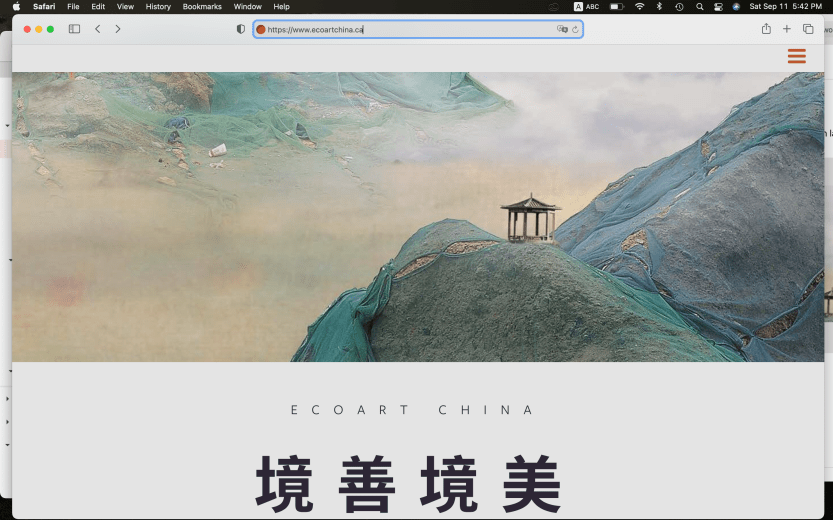Click the ECOART CHINA title text
Image resolution: width=833 pixels, height=520 pixels.
click(415, 410)
